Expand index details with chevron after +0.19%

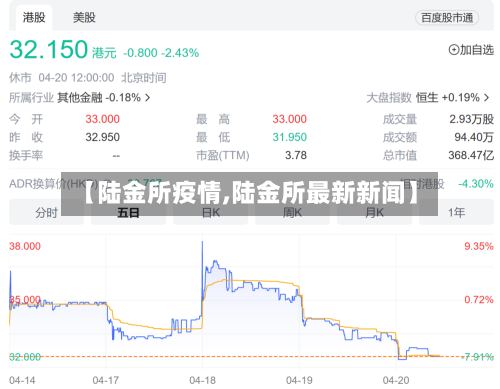coord(487,98)
